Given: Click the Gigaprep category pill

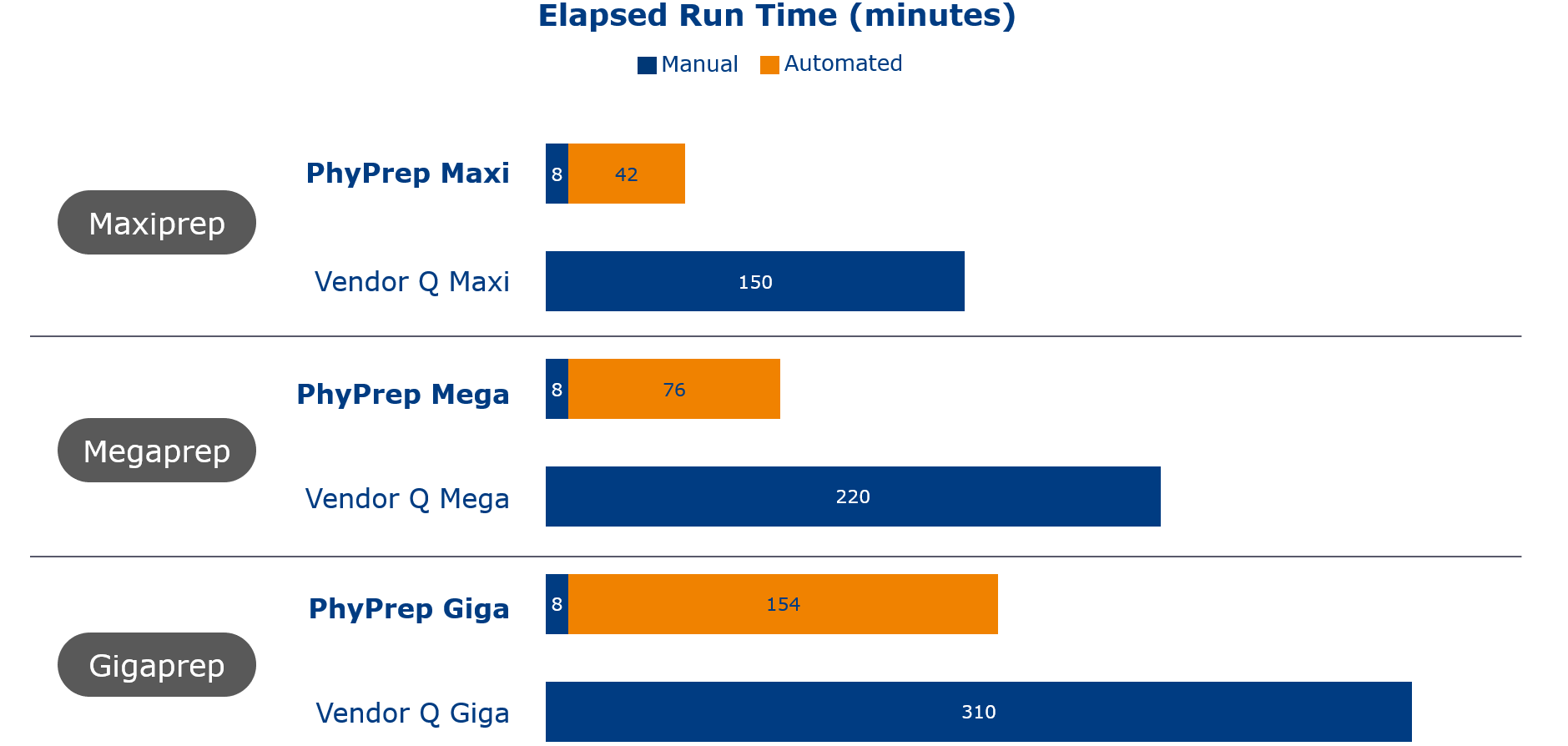Looking at the screenshot, I should point(157,665).
